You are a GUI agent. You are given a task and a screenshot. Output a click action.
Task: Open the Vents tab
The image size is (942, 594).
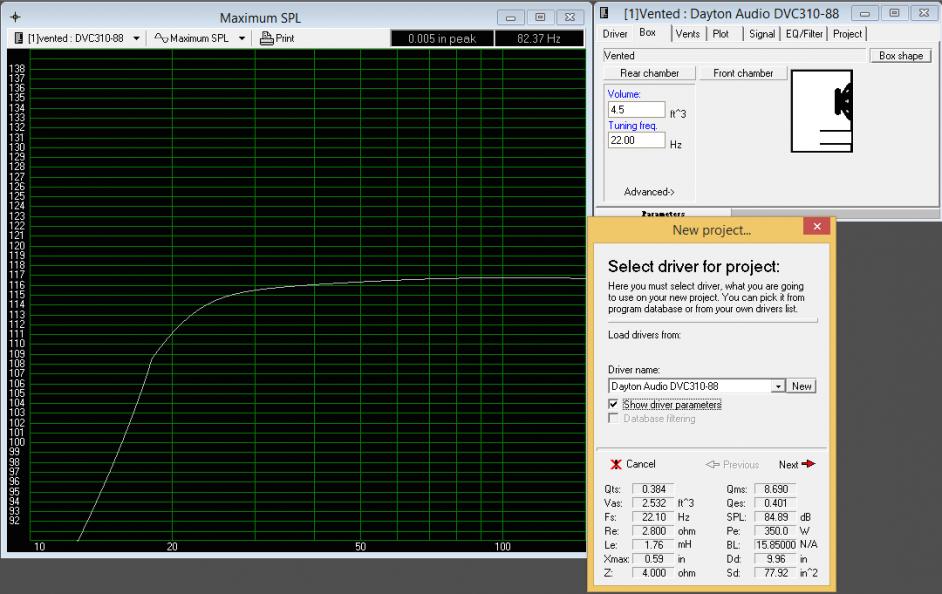[x=688, y=34]
